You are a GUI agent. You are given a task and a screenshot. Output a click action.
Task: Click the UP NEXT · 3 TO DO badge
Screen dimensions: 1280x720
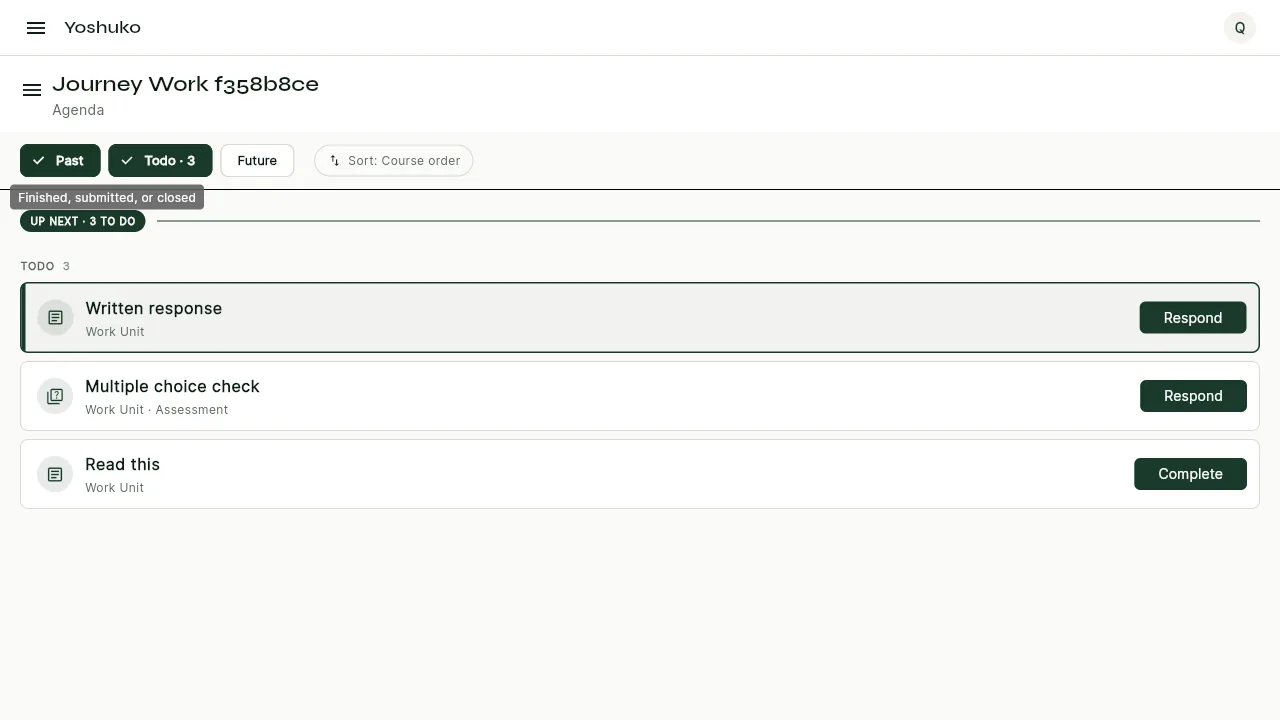(x=83, y=221)
